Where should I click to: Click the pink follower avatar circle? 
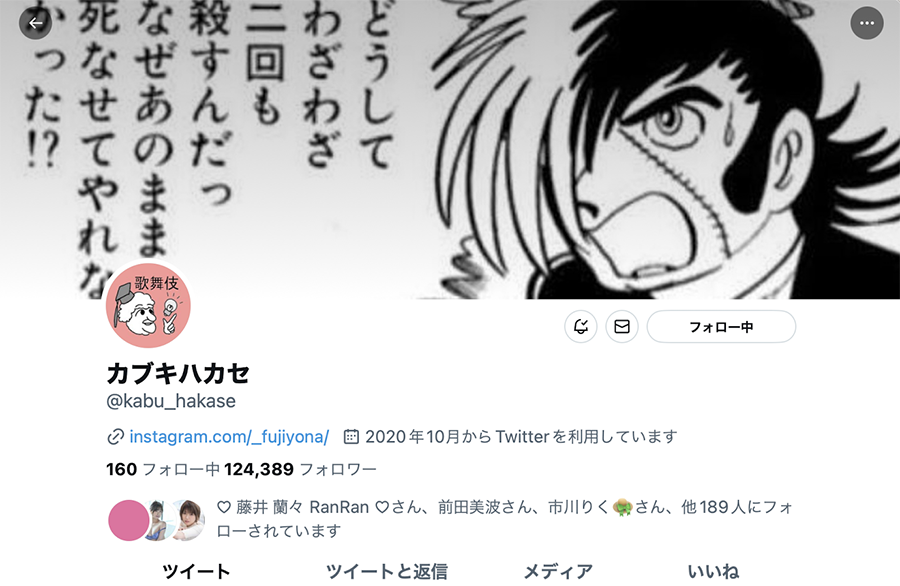click(x=129, y=520)
